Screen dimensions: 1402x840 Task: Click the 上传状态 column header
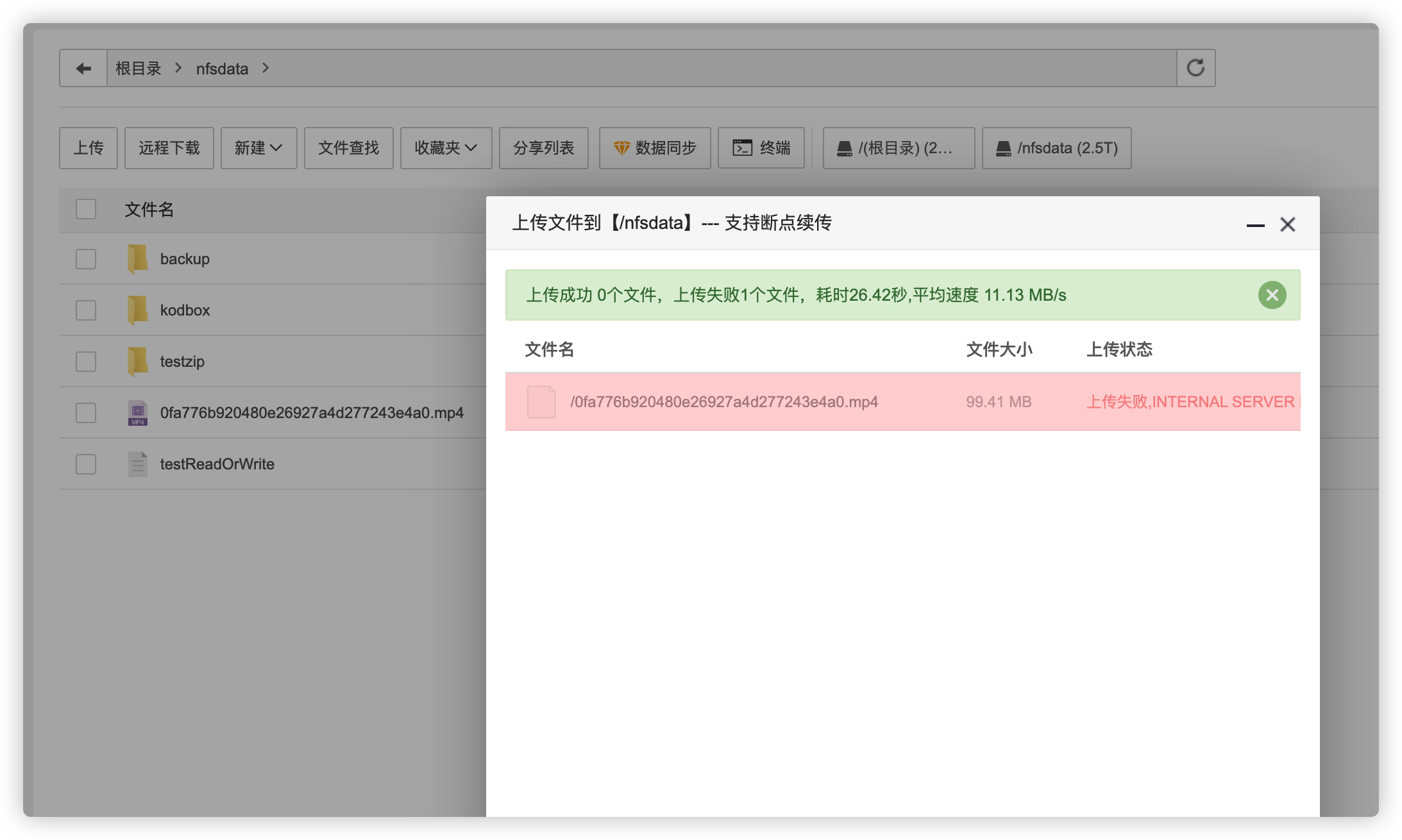click(1120, 349)
